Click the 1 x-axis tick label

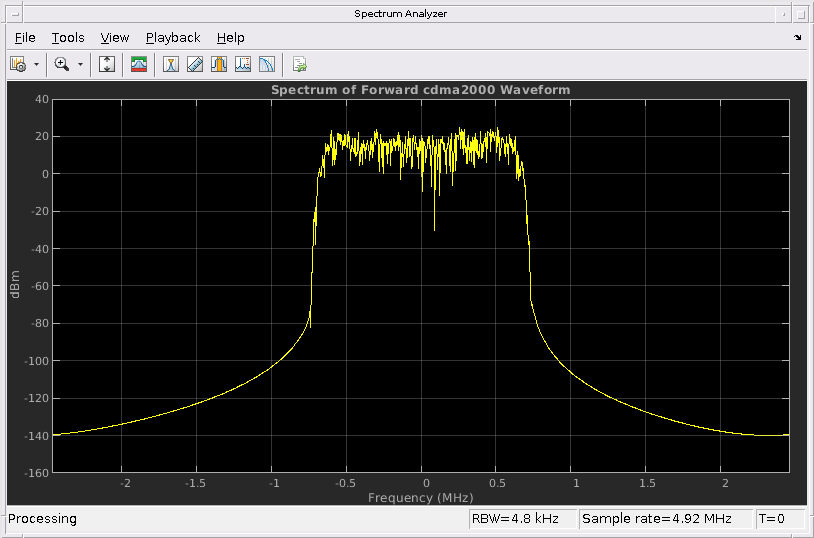click(576, 483)
